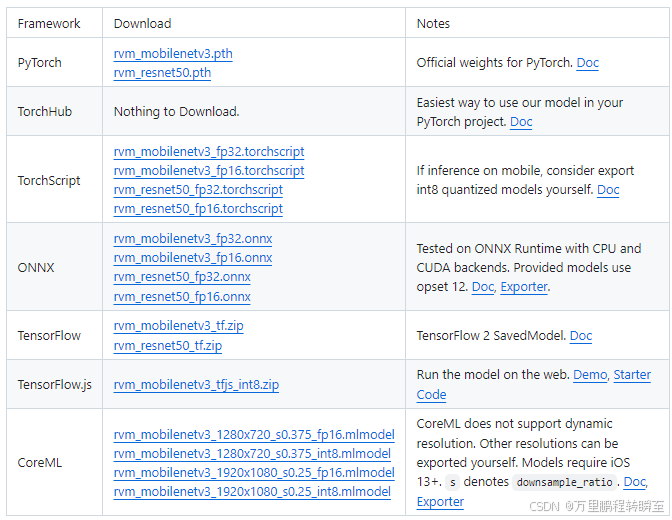Open the Doc link in PyTorch row

(x=588, y=63)
